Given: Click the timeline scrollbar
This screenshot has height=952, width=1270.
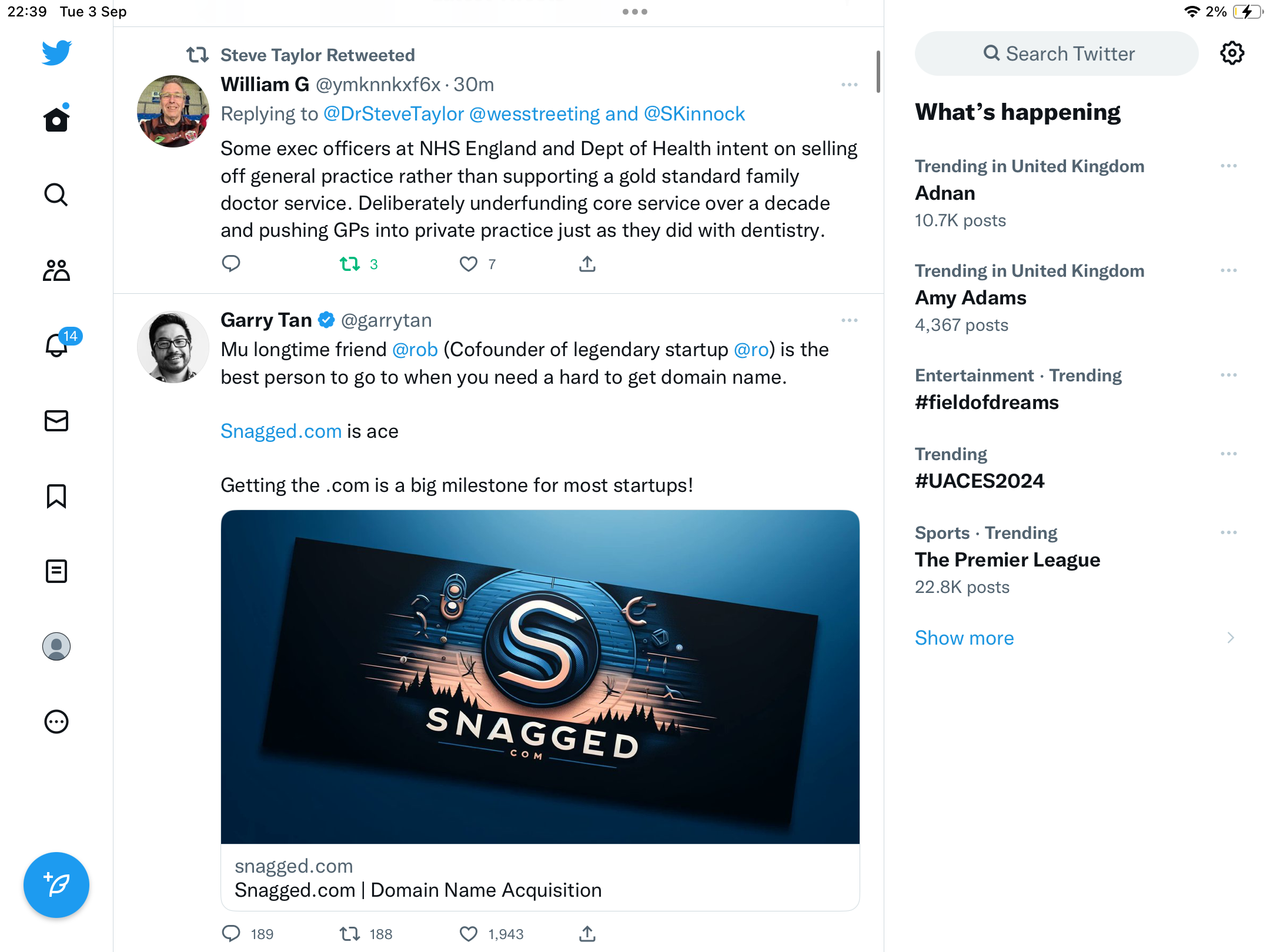Looking at the screenshot, I should click(x=878, y=72).
